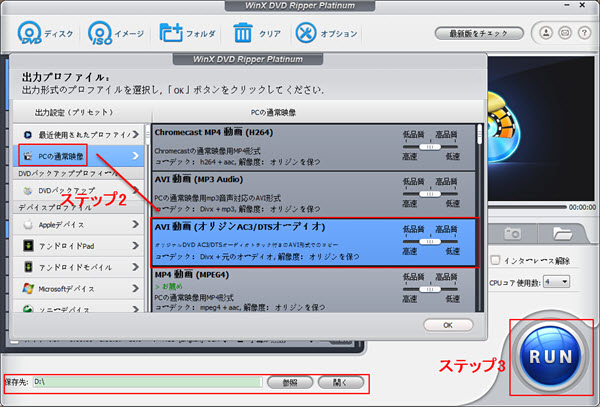Expand Apple device (Appleデバイス) arrow
Viewport: 600px width, 407px height.
click(x=135, y=224)
